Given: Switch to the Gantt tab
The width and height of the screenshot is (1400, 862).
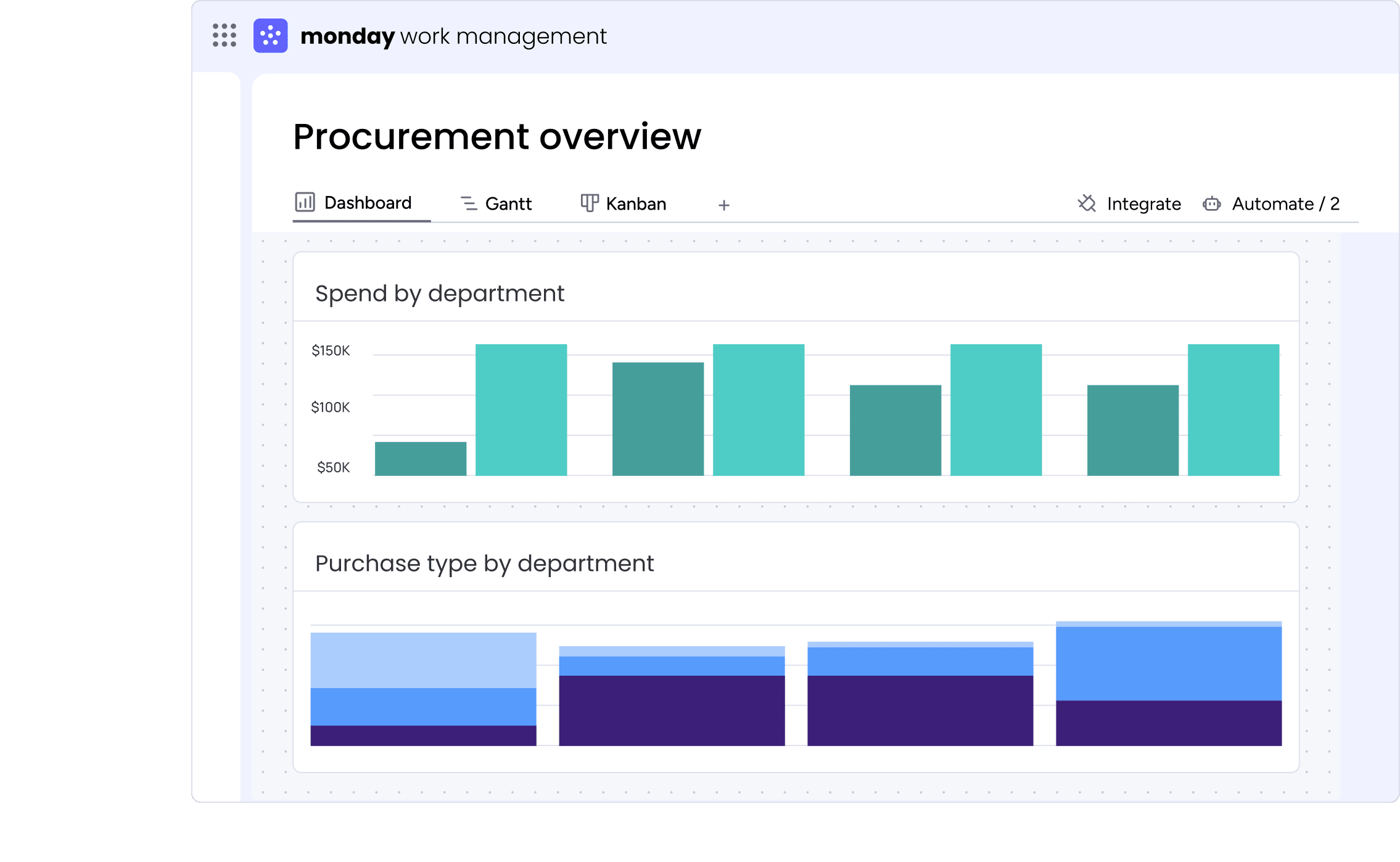Looking at the screenshot, I should tap(508, 204).
